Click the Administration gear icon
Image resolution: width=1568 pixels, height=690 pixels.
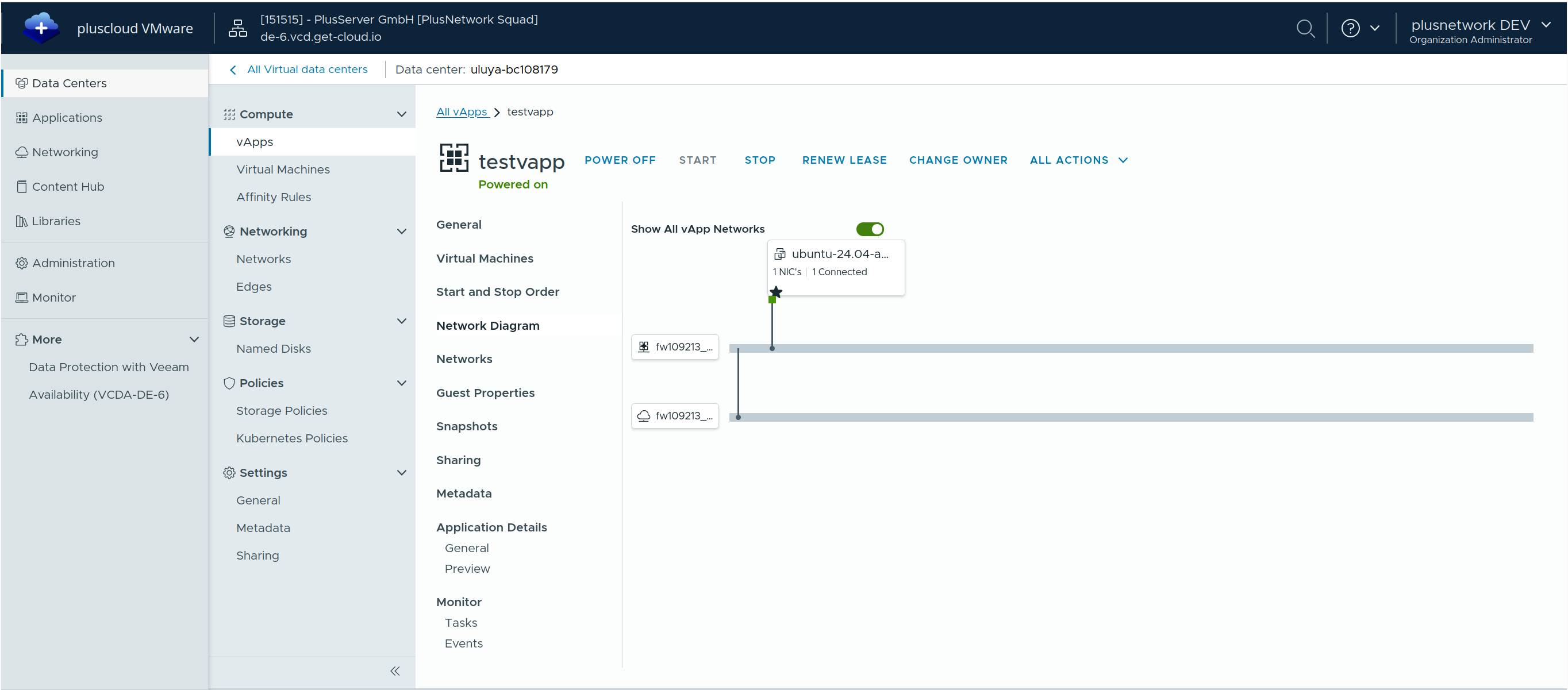21,263
